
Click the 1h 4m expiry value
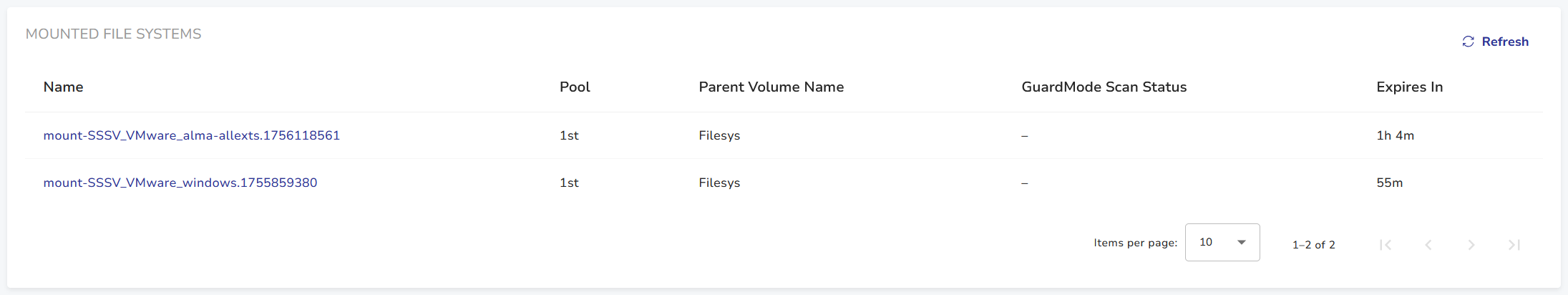tap(1395, 135)
